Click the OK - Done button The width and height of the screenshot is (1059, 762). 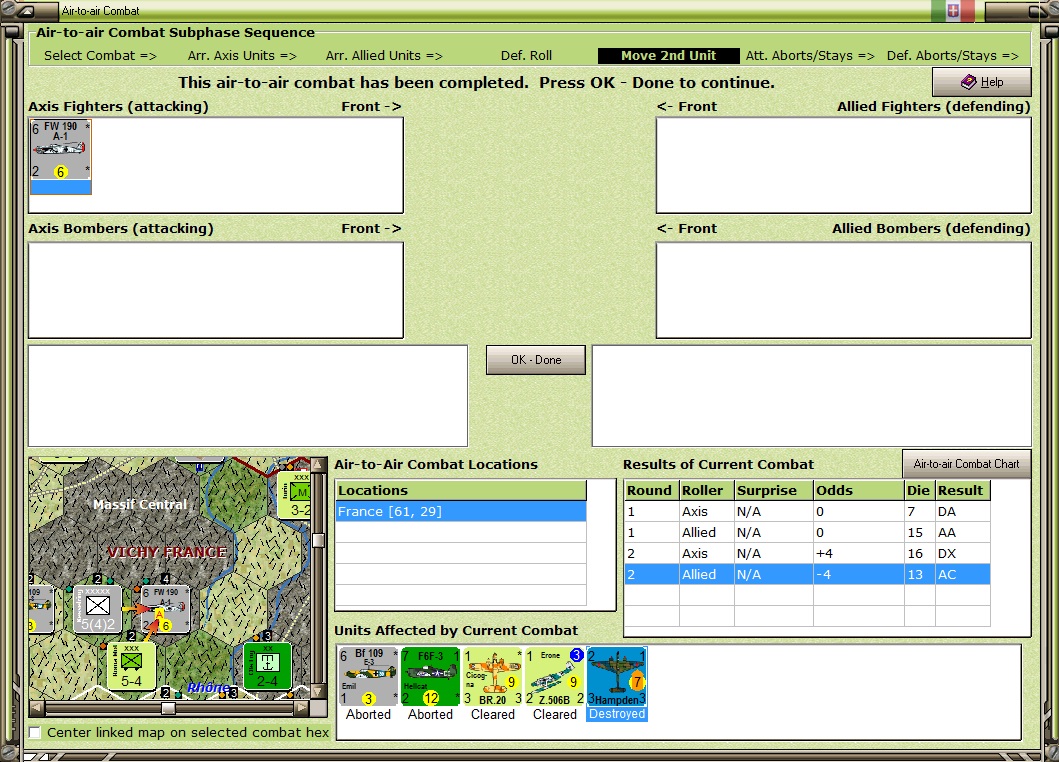536,360
